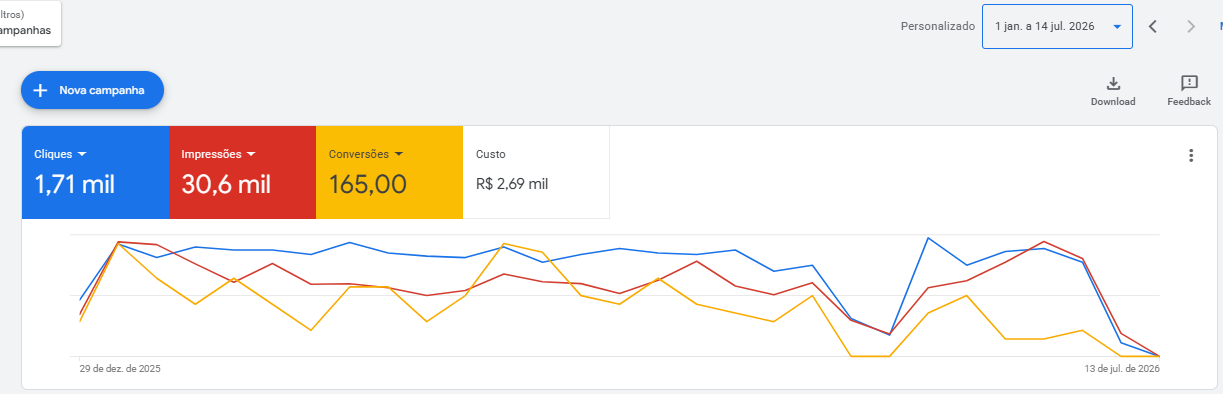Image resolution: width=1223 pixels, height=394 pixels.
Task: Click the 30,6 mil impressions value
Action: click(226, 184)
